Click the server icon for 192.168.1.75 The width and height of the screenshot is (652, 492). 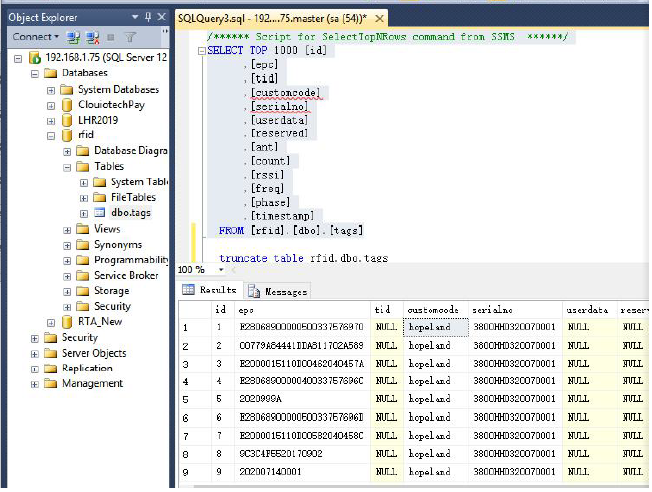(35, 58)
